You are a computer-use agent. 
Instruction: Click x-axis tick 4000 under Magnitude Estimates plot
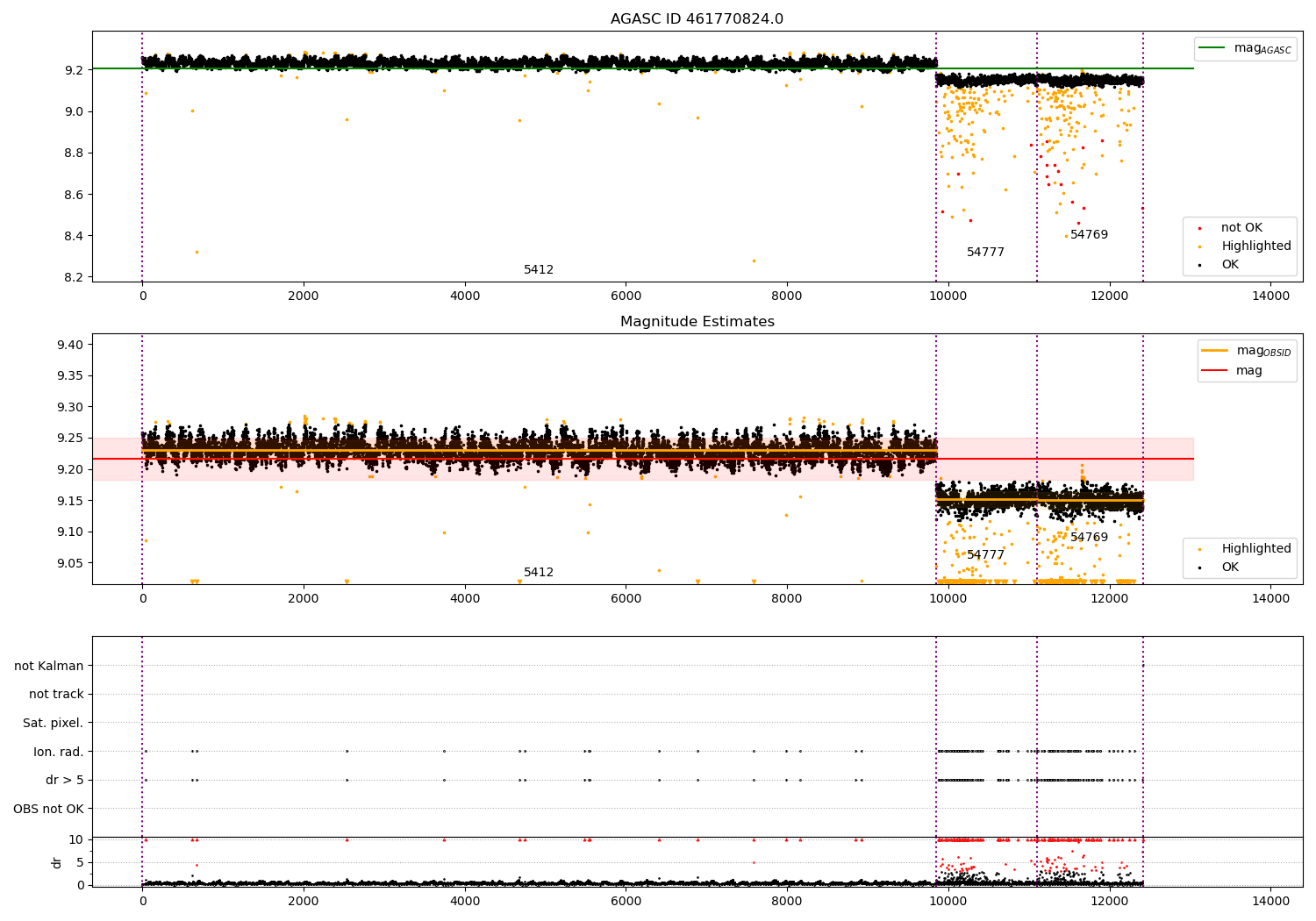[465, 599]
